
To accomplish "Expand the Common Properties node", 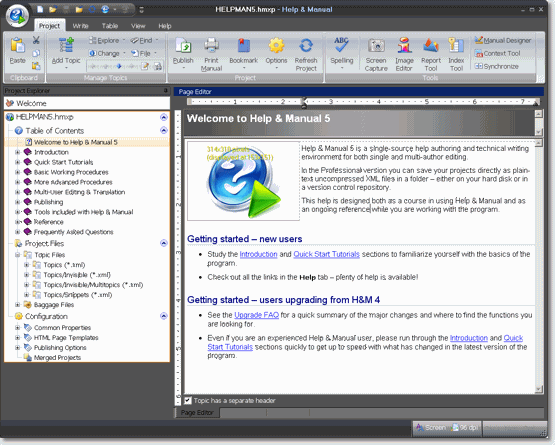I will (17, 328).
